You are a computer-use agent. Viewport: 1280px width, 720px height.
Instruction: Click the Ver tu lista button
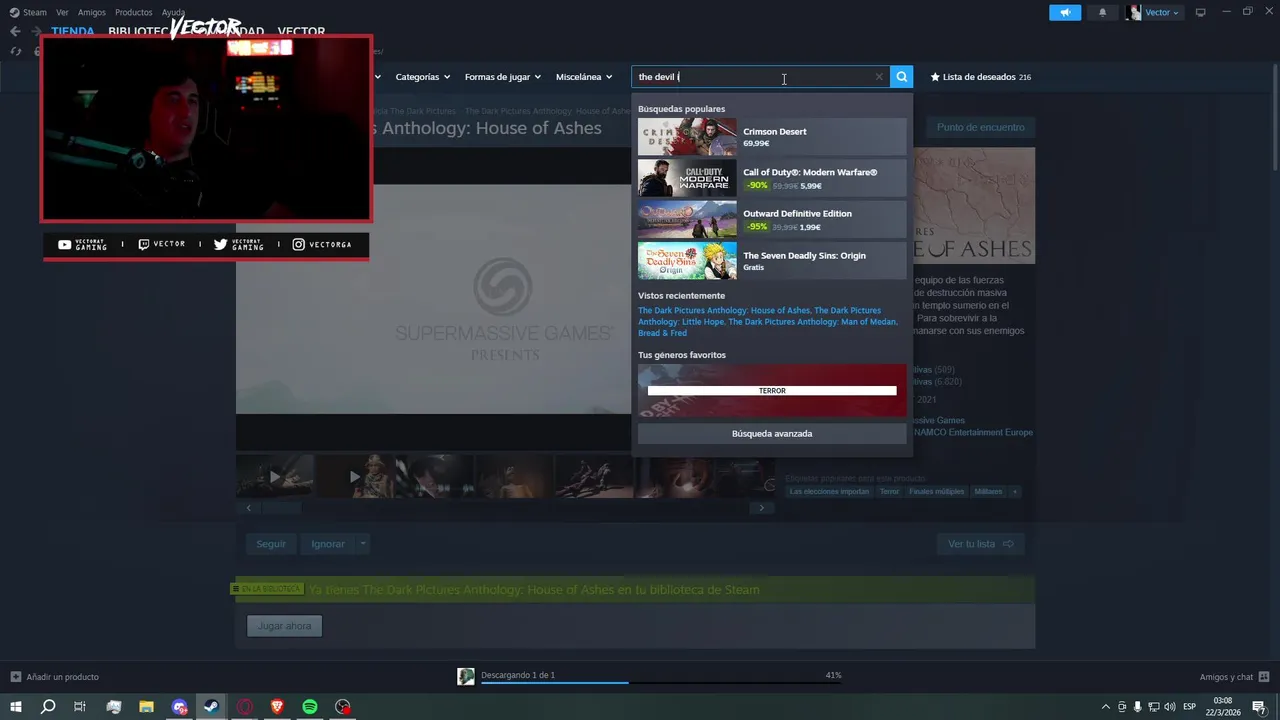980,544
